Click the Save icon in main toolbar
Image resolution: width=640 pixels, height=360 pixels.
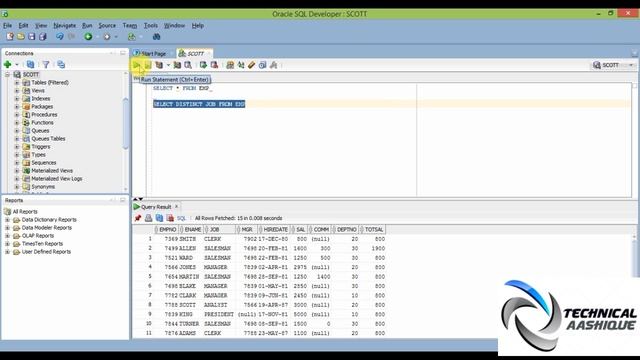pyautogui.click(x=31, y=37)
